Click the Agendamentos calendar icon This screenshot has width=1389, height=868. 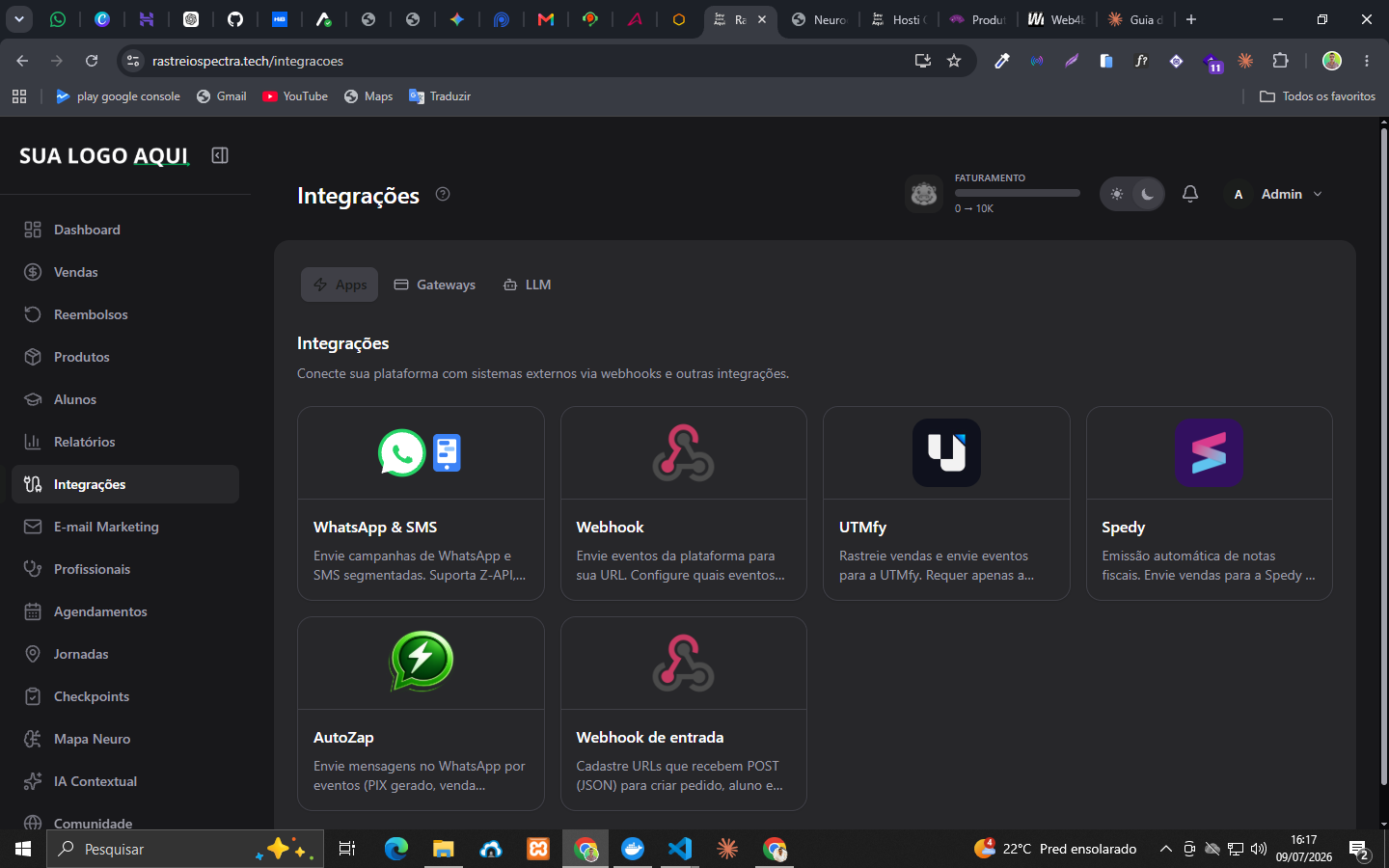33,611
